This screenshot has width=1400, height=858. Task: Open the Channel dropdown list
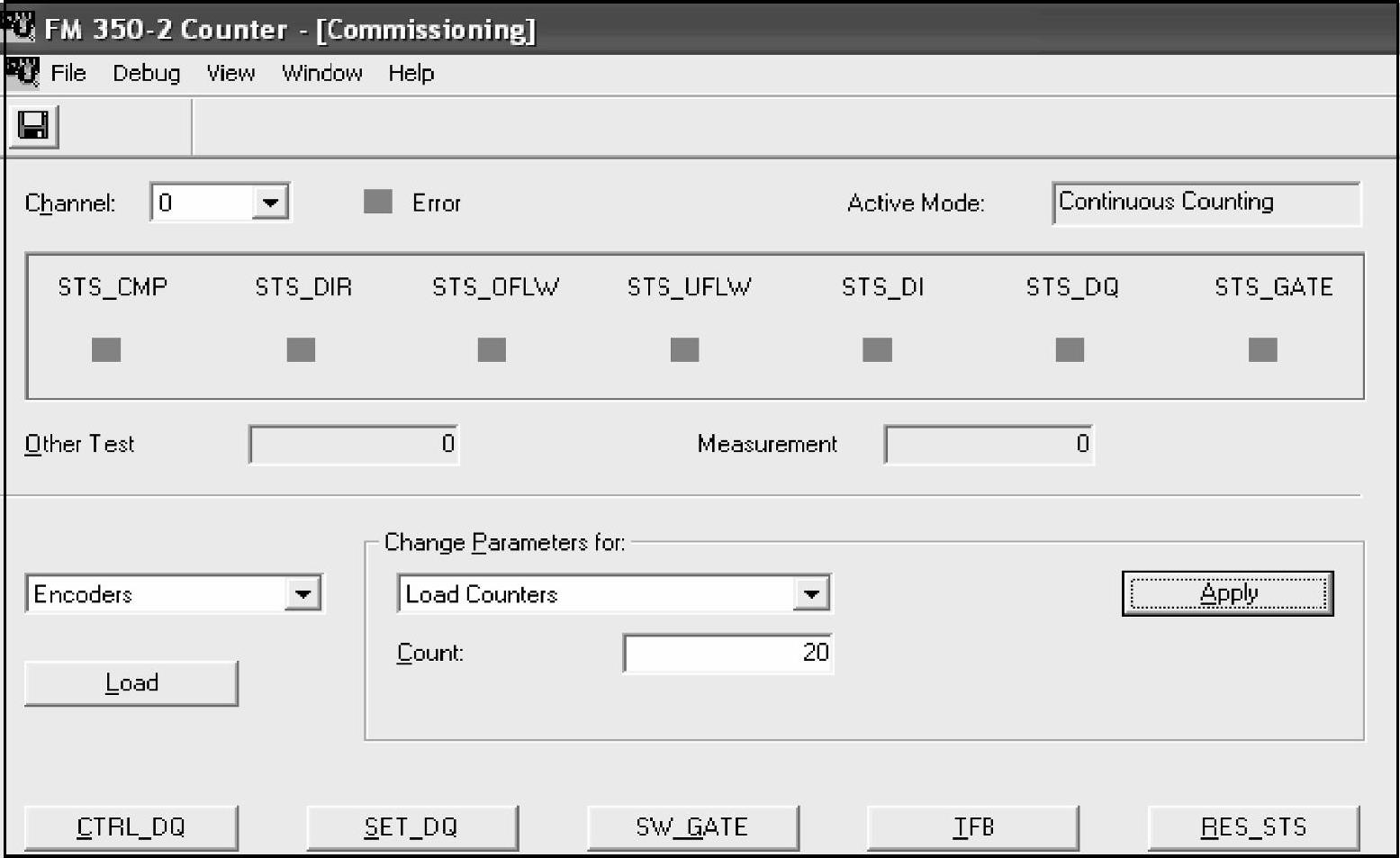point(270,203)
